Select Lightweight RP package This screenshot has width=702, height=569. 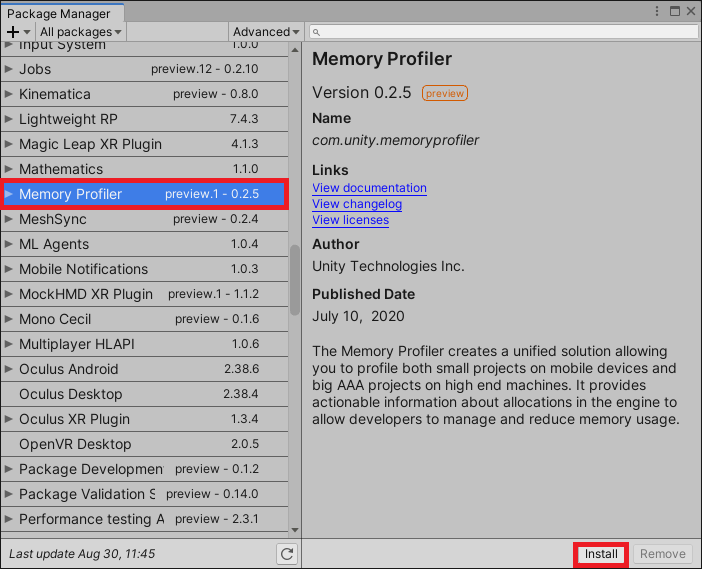click(145, 119)
